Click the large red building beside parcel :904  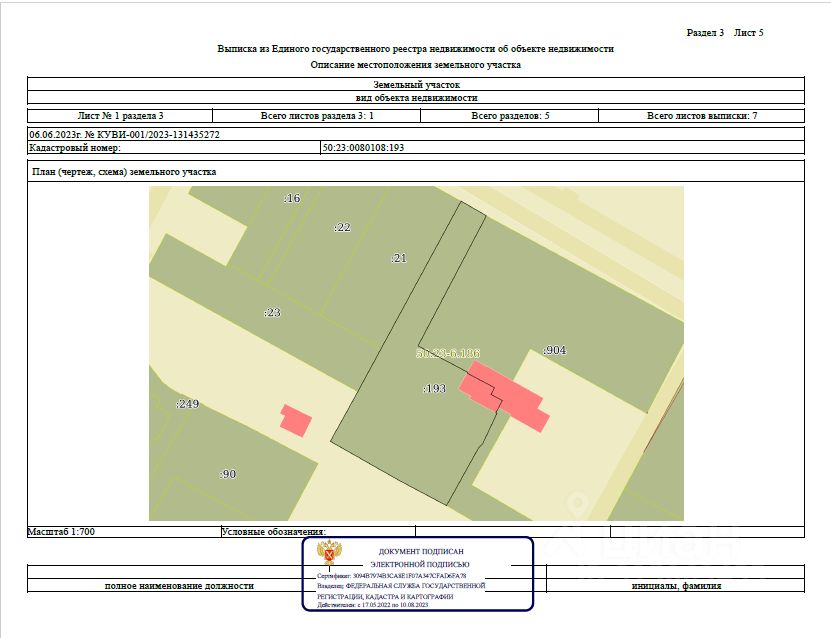point(505,395)
